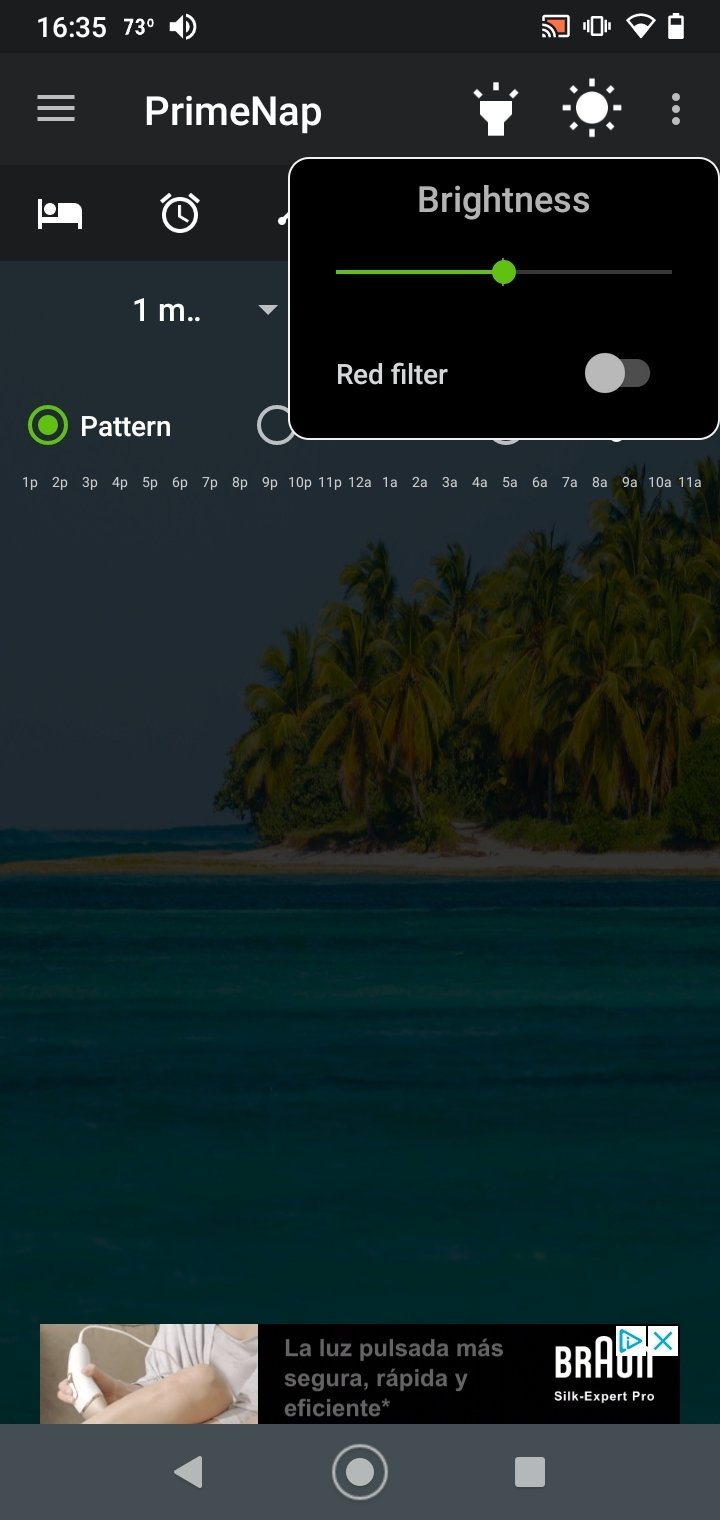The height and width of the screenshot is (1520, 720).
Task: Switch to the bed sleep tab
Action: pyautogui.click(x=60, y=213)
